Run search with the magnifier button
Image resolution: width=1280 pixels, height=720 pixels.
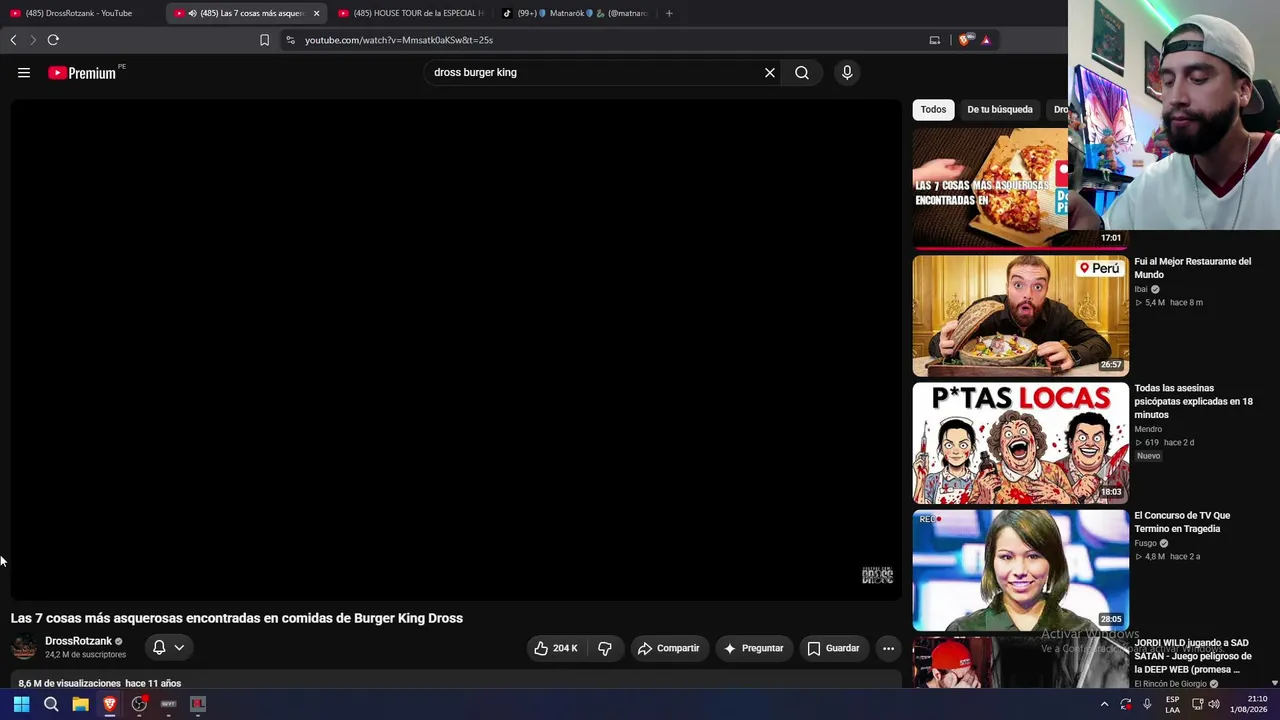(802, 72)
